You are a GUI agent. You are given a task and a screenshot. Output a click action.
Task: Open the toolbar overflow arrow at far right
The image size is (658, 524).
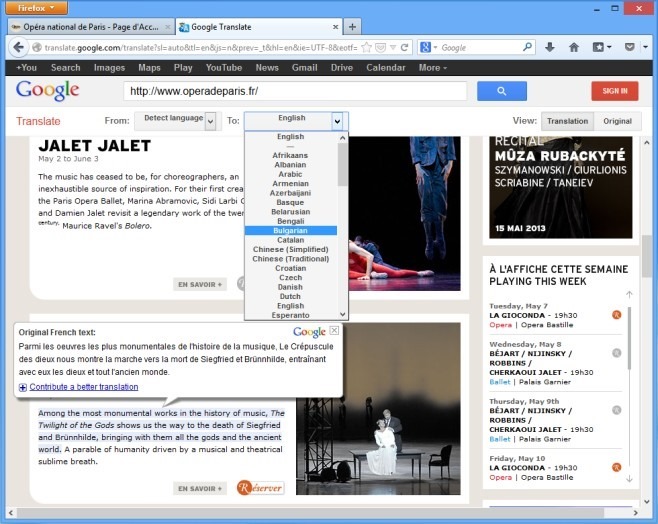645,47
